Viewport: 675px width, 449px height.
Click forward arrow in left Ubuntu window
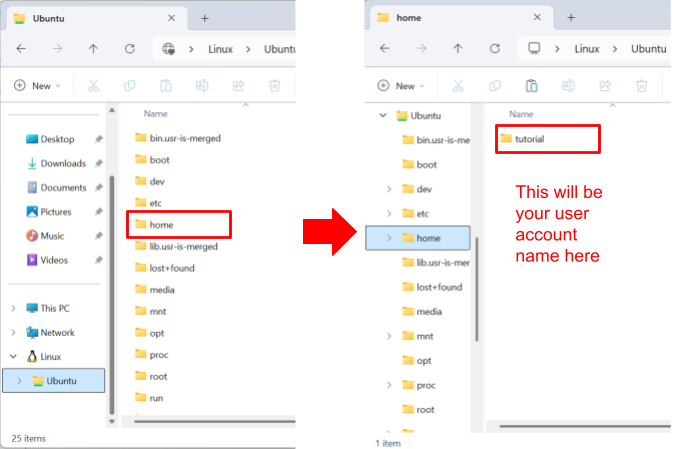57,49
